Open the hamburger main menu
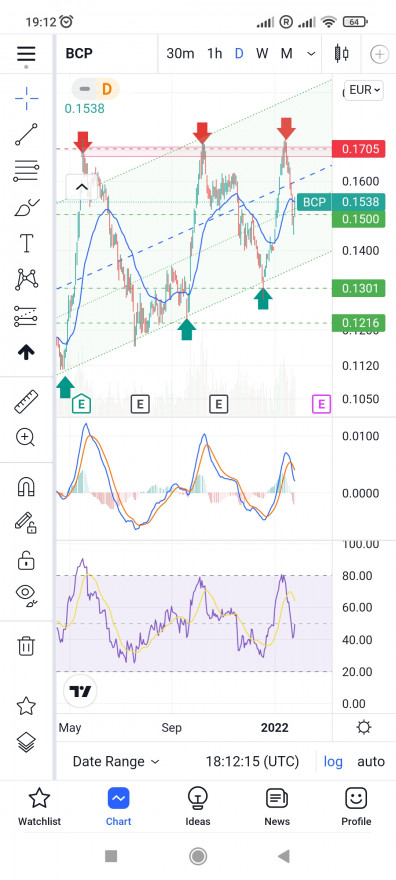The height and width of the screenshot is (880, 396). [26, 54]
